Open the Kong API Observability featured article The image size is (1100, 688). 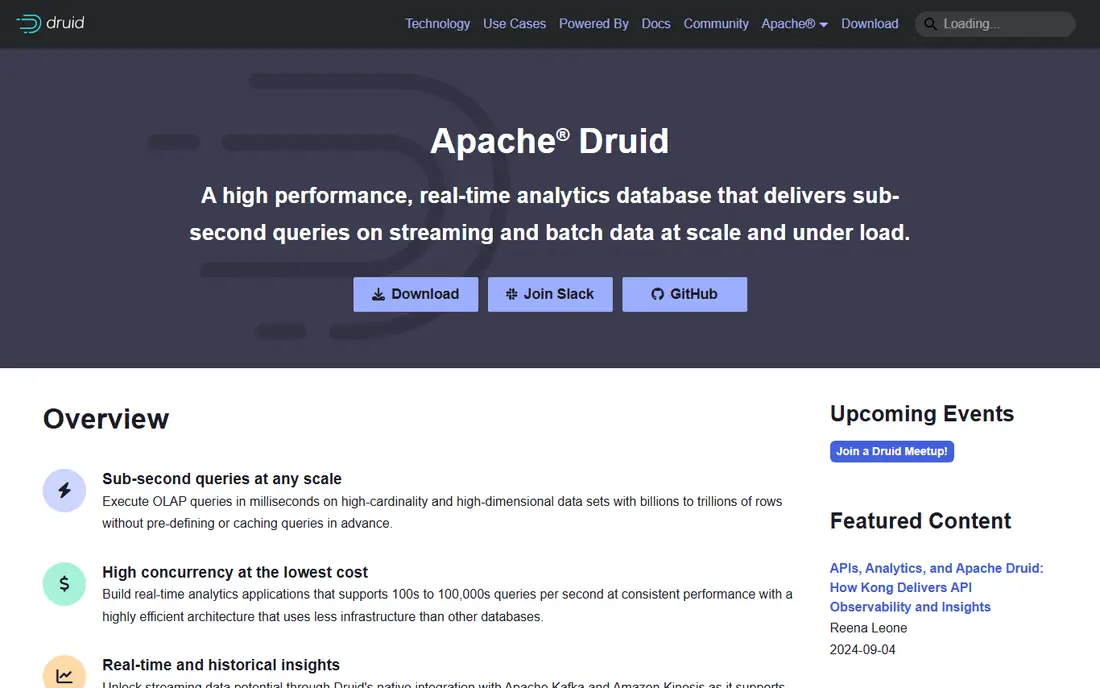click(x=936, y=588)
